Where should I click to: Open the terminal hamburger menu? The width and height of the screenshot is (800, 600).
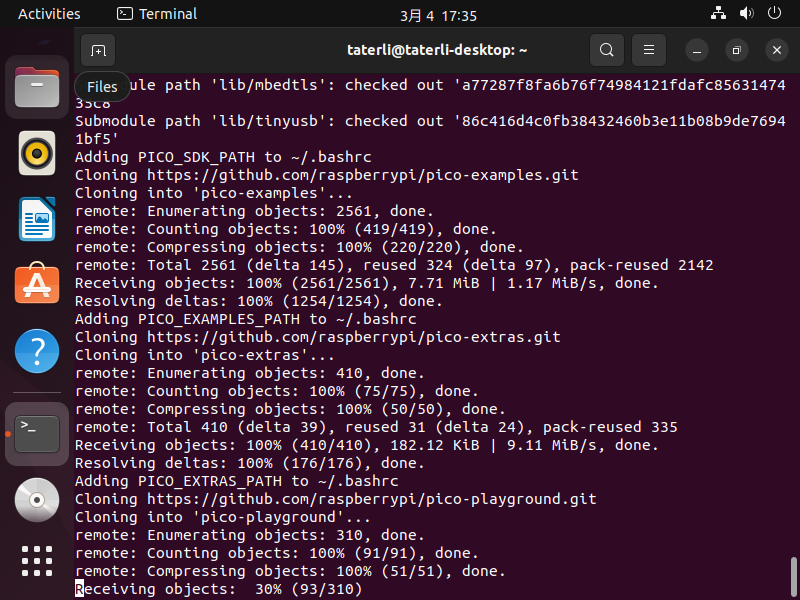tap(649, 50)
